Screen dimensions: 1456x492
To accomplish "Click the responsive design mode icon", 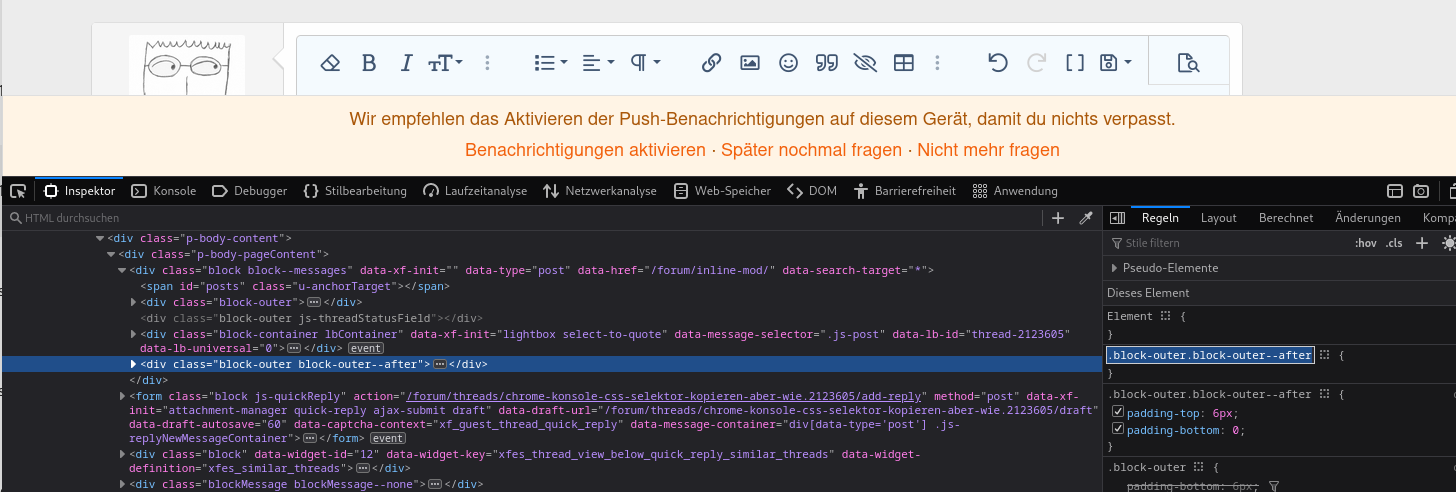I will click(1395, 191).
